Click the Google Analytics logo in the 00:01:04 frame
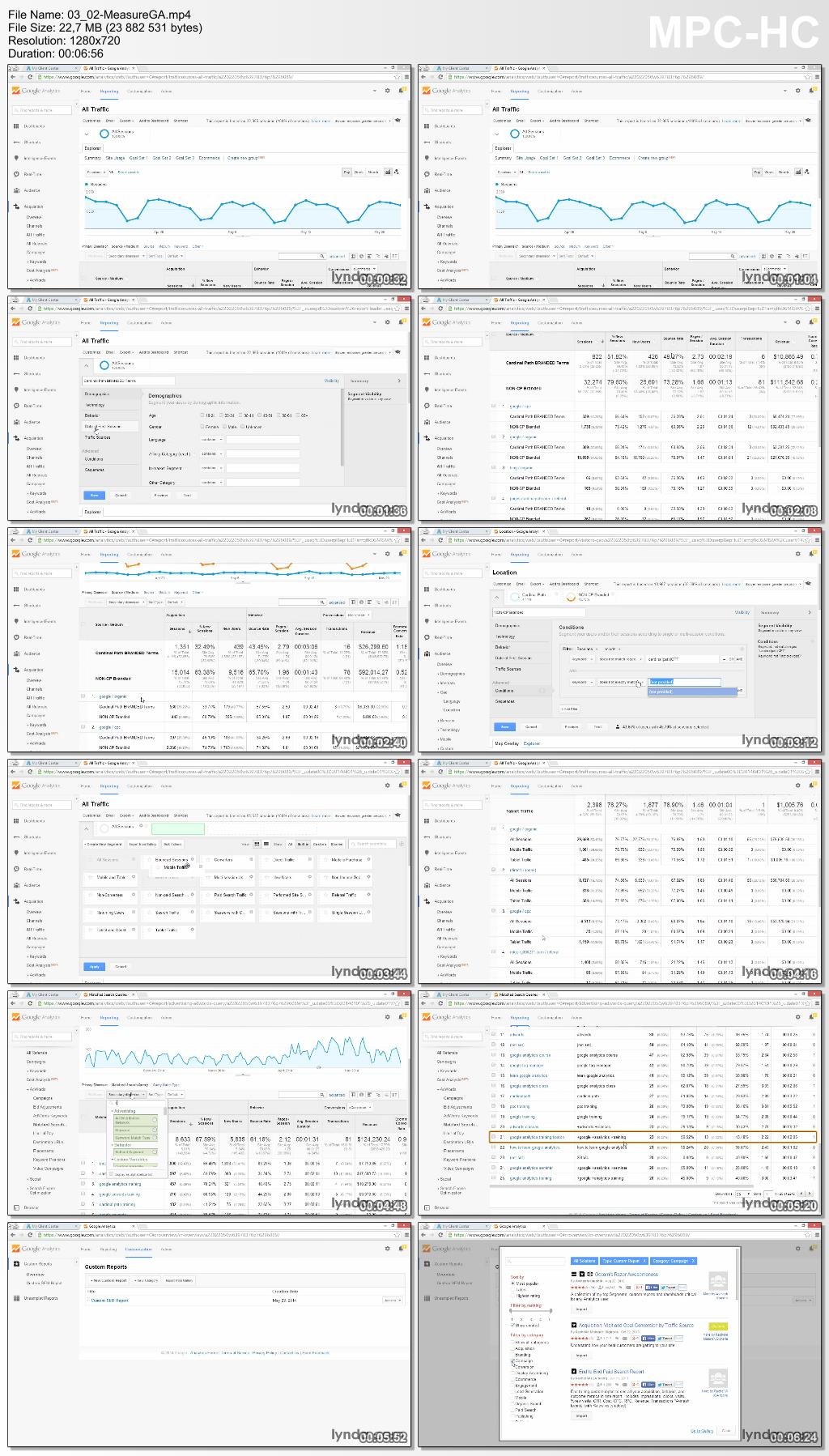829x1456 pixels. (447, 91)
